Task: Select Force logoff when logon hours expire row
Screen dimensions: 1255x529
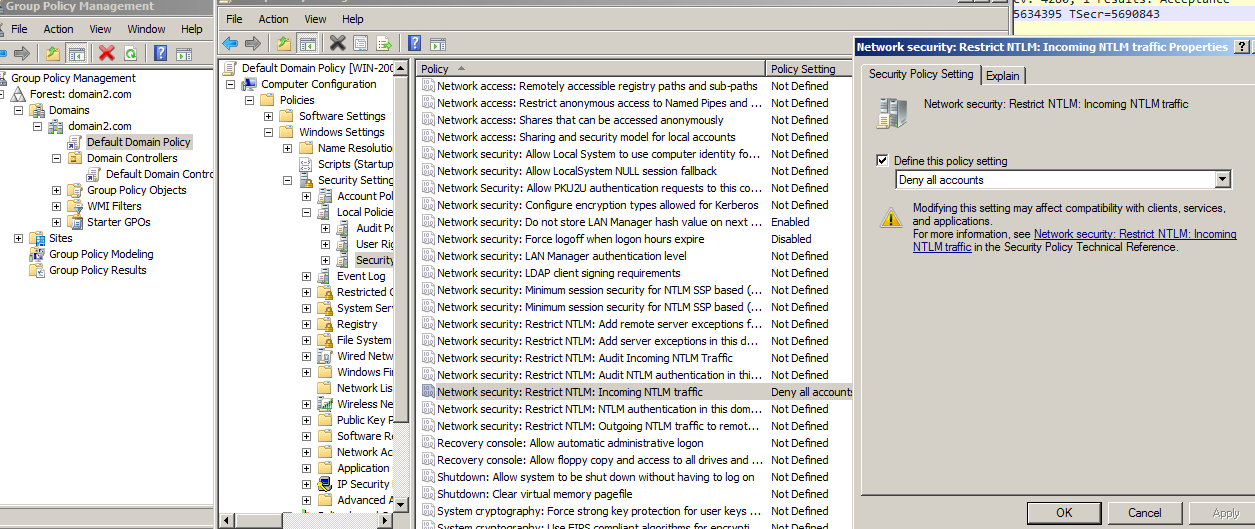Action: coord(635,239)
